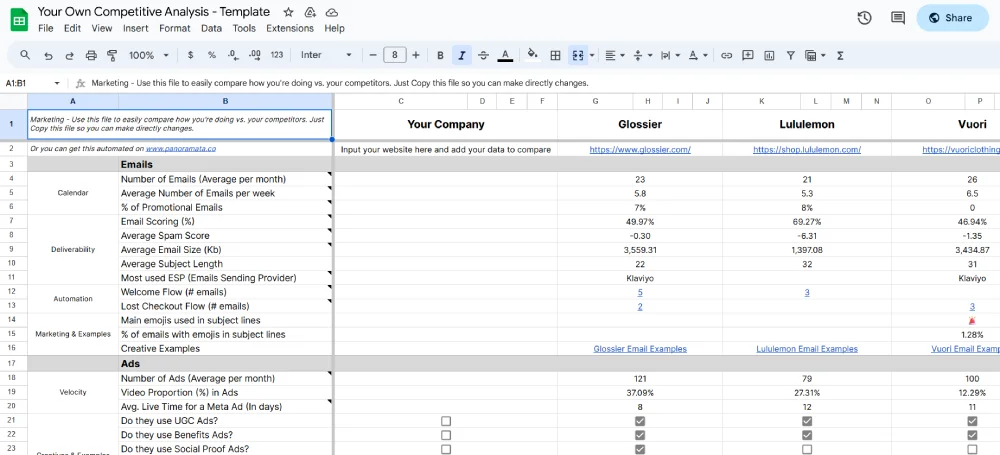Image resolution: width=1000 pixels, height=455 pixels.
Task: Open the Functions sigma icon
Action: click(x=841, y=56)
